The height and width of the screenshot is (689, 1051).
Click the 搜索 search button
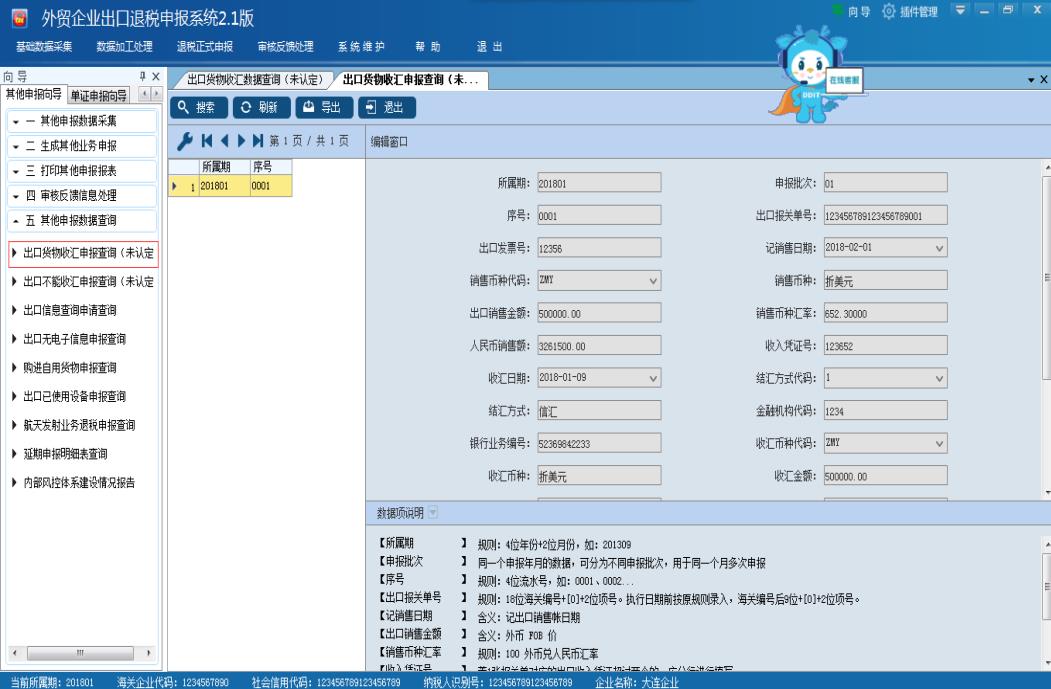click(x=200, y=107)
